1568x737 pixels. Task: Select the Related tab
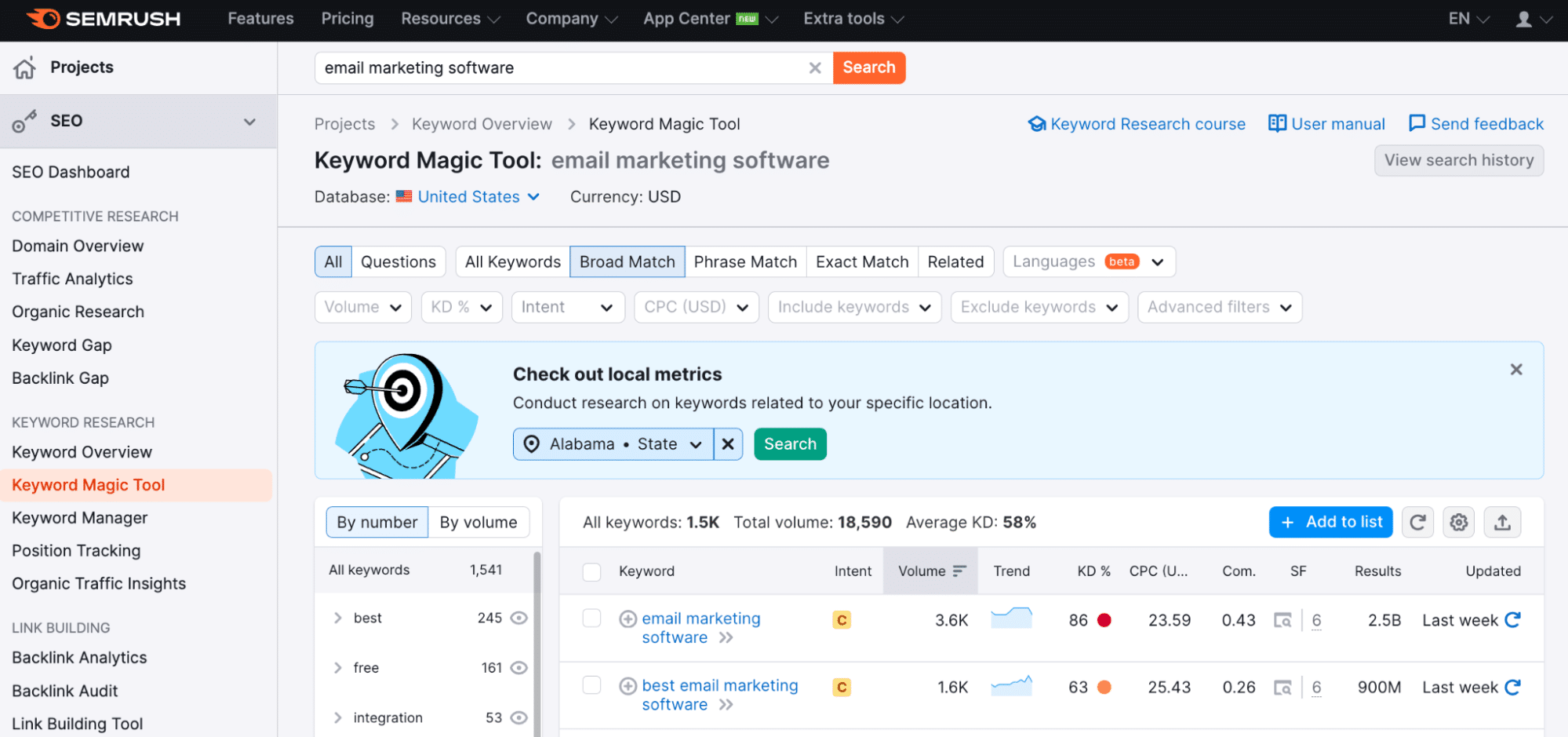tap(955, 262)
